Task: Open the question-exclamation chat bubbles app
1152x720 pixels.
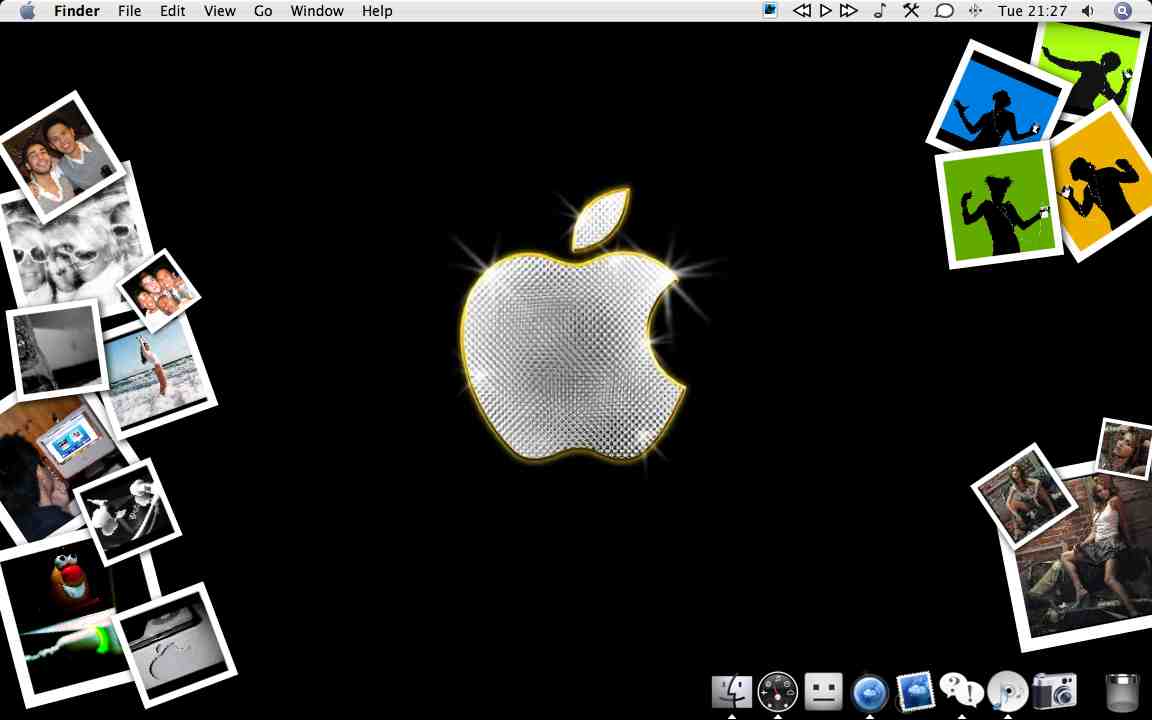Action: point(961,691)
